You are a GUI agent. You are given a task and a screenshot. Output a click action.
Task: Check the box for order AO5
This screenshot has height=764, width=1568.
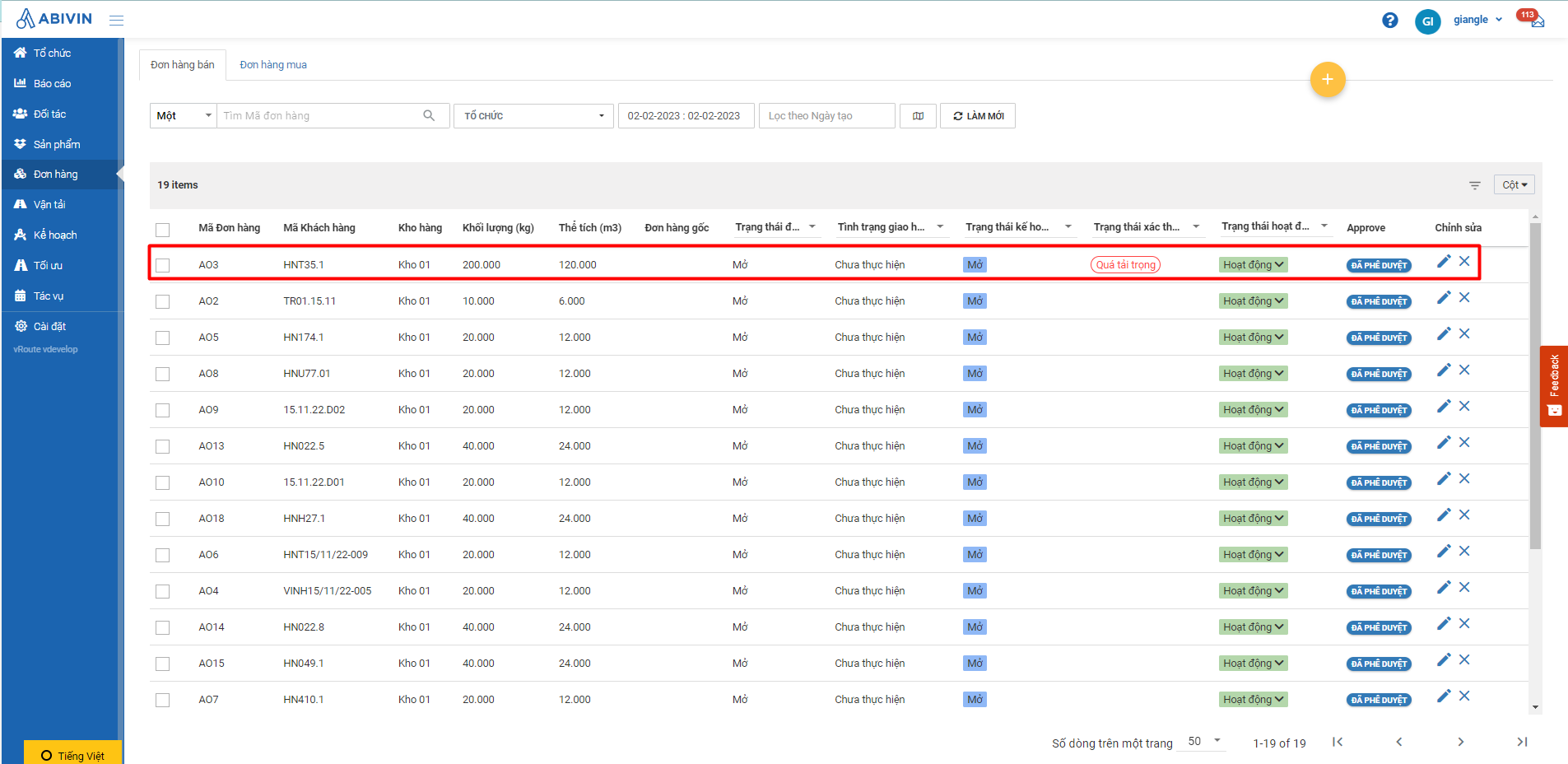[162, 338]
